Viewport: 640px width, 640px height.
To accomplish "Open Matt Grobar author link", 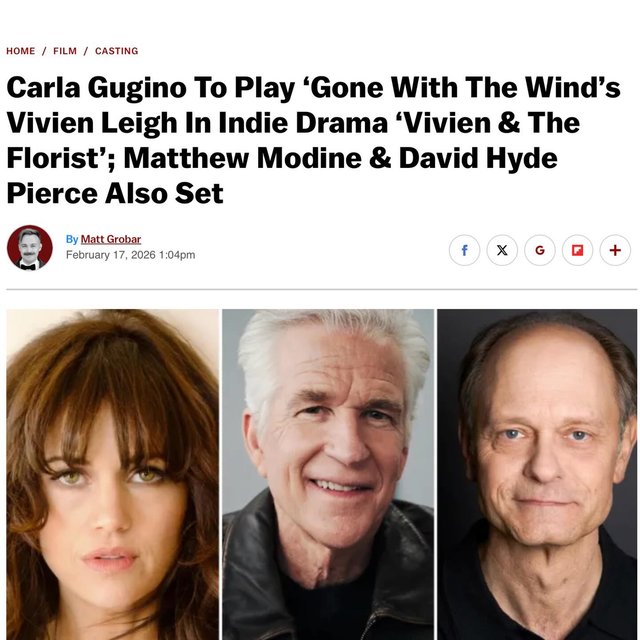I will (111, 239).
